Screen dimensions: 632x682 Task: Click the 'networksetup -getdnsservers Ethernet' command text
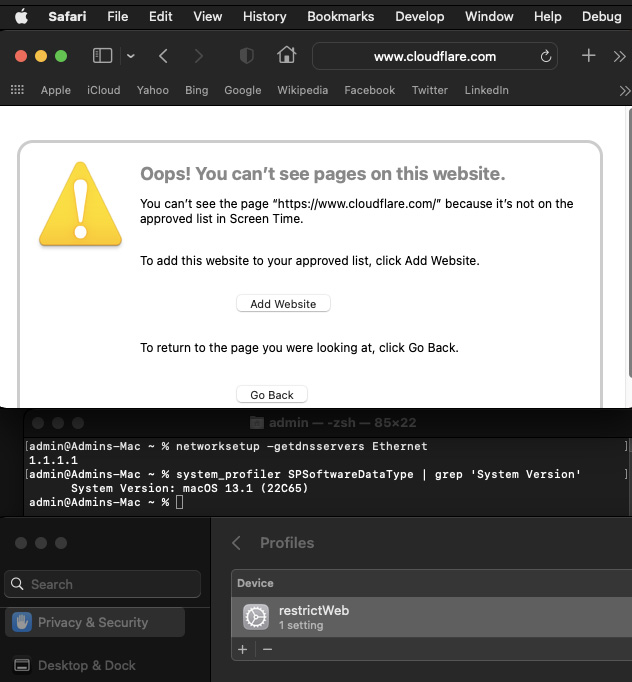coord(302,446)
